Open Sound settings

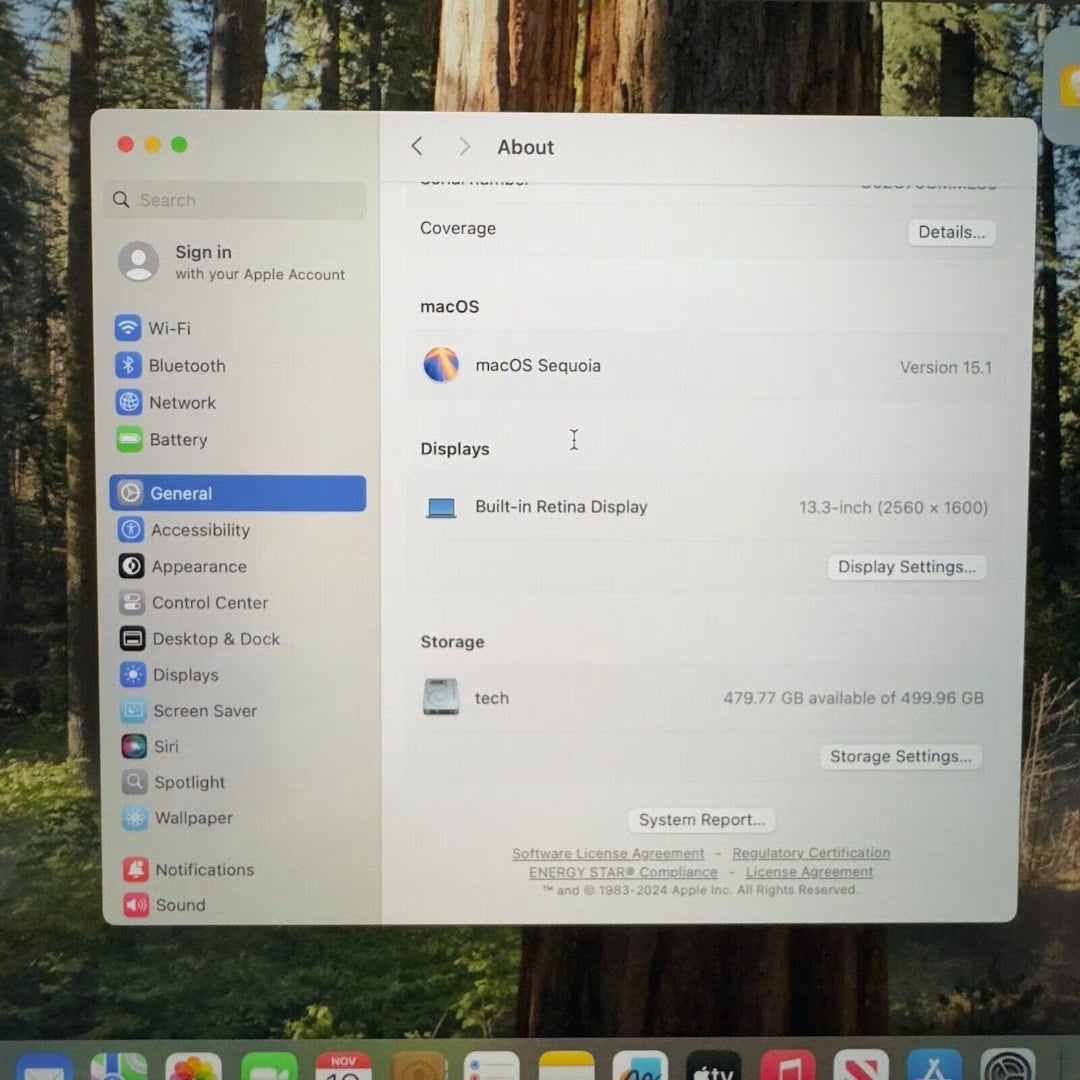pyautogui.click(x=180, y=905)
